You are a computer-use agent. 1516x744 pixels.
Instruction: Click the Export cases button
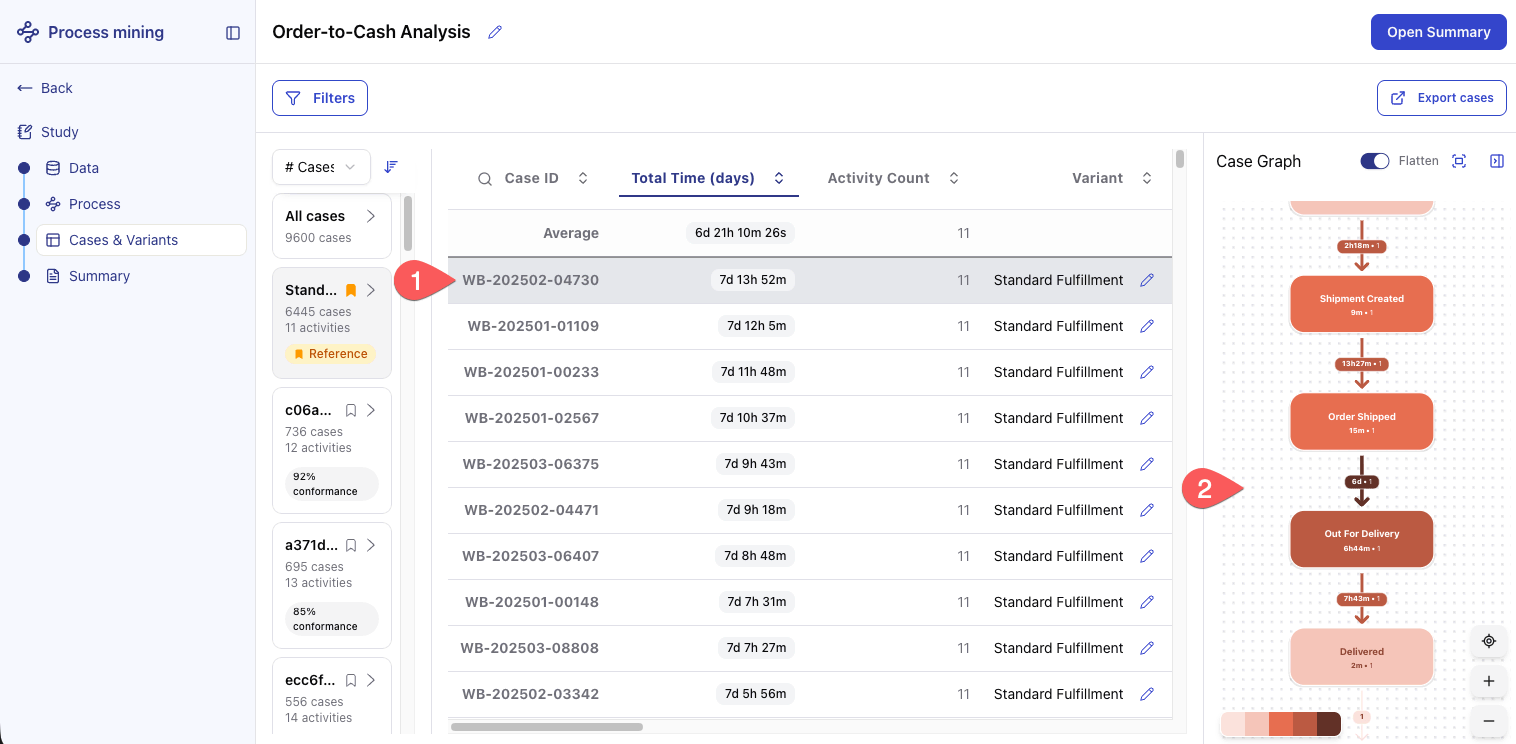(x=1441, y=98)
